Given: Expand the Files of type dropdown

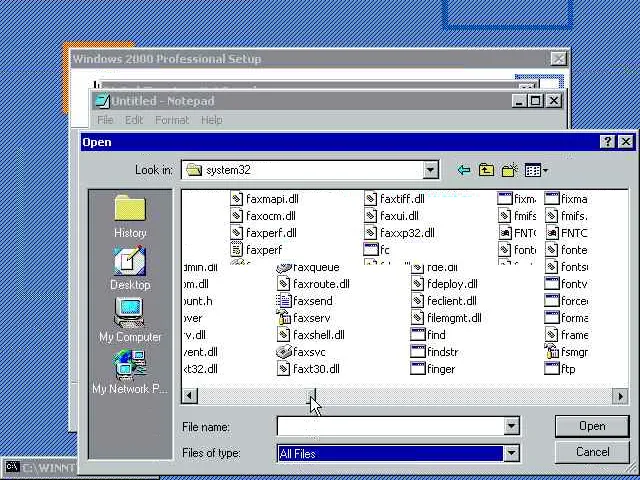Looking at the screenshot, I should pos(511,453).
